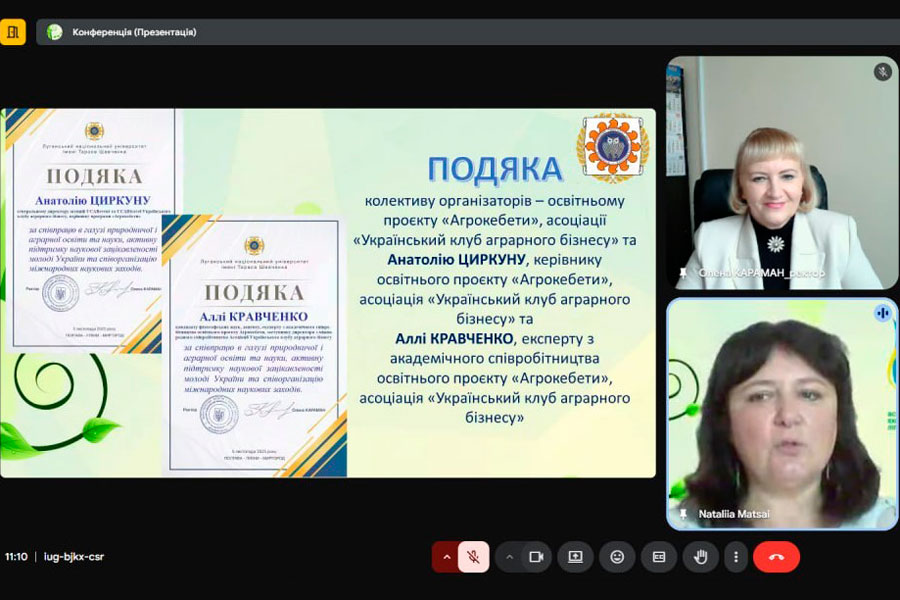Open audio settings arrow beside the microphone
The height and width of the screenshot is (600, 900).
click(447, 557)
